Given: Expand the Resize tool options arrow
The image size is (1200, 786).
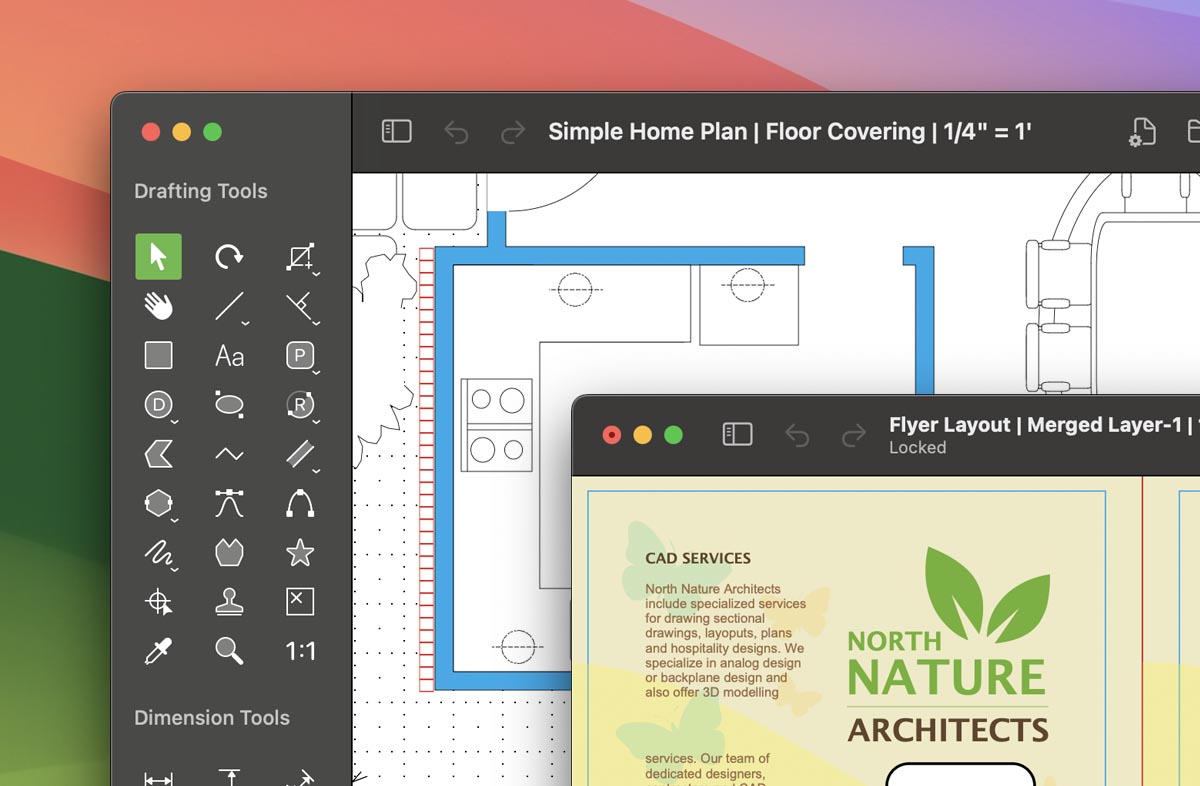Looking at the screenshot, I should (x=316, y=273).
